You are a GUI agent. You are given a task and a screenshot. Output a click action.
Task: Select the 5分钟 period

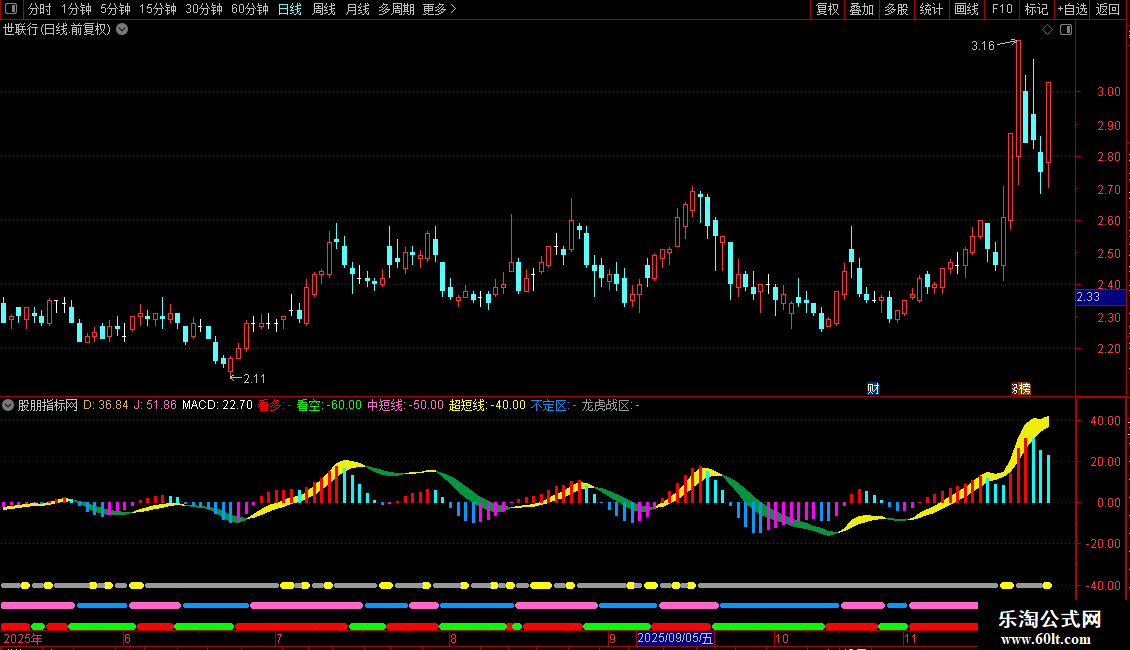coord(115,9)
